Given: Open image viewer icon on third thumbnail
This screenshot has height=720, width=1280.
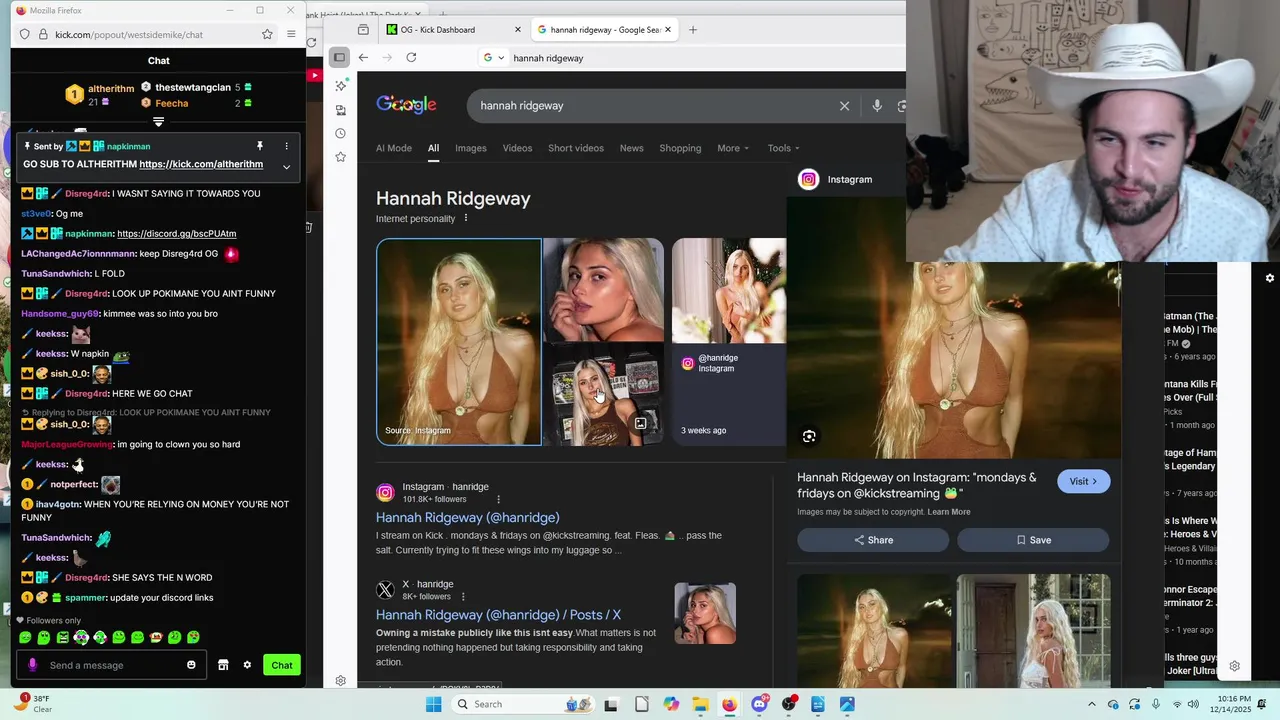Looking at the screenshot, I should tap(640, 423).
